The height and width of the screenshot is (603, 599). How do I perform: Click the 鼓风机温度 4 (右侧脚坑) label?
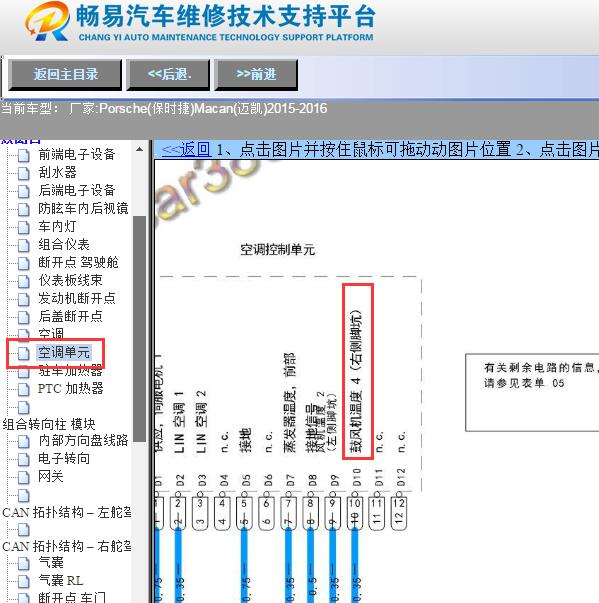tap(356, 380)
